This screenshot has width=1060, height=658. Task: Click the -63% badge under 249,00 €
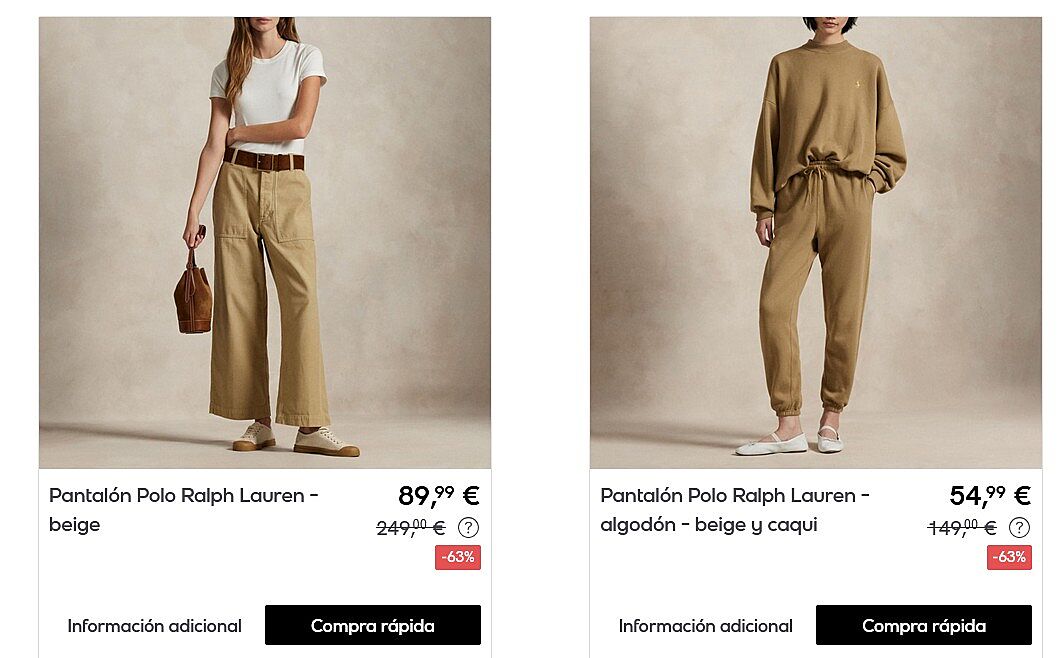[x=458, y=557]
